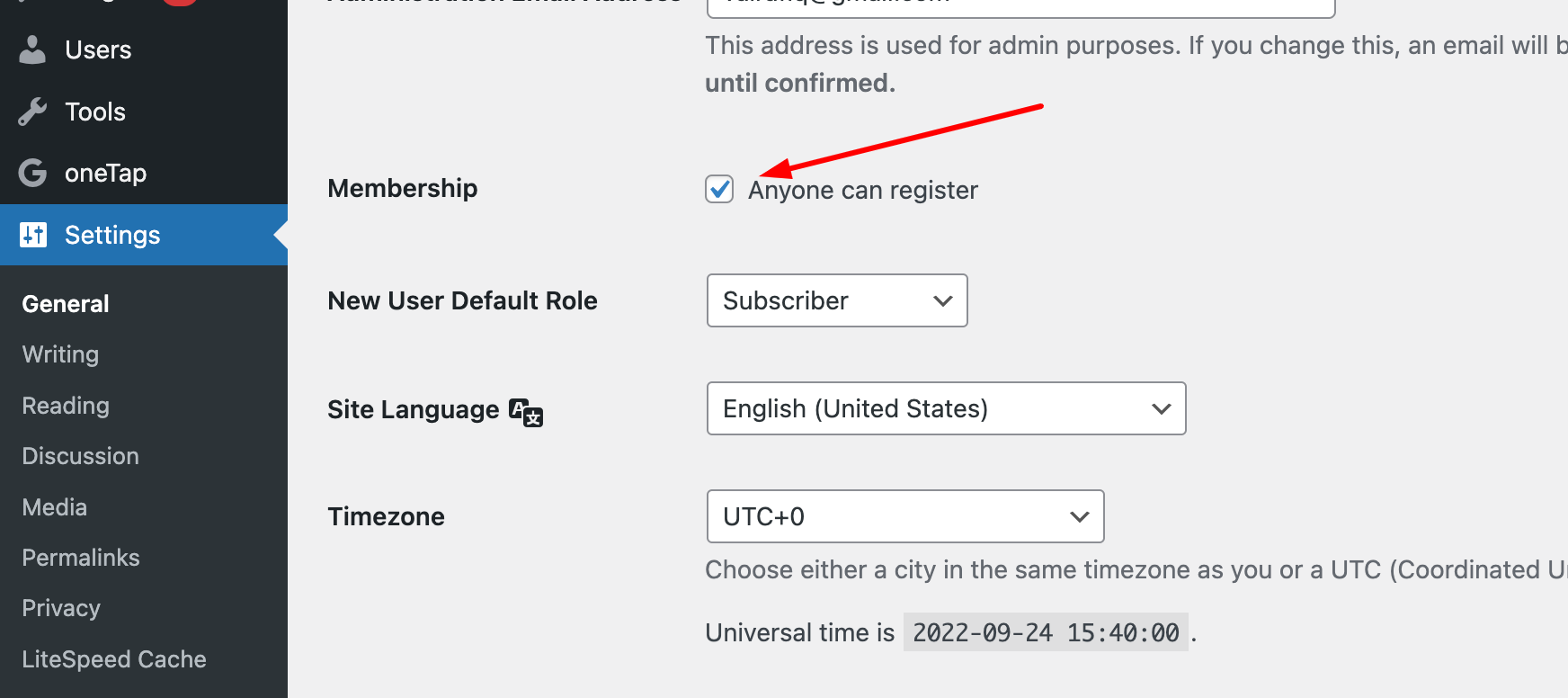Screen dimensions: 1568x698
Task: Open the New User Default Role dropdown
Action: pyautogui.click(x=837, y=300)
